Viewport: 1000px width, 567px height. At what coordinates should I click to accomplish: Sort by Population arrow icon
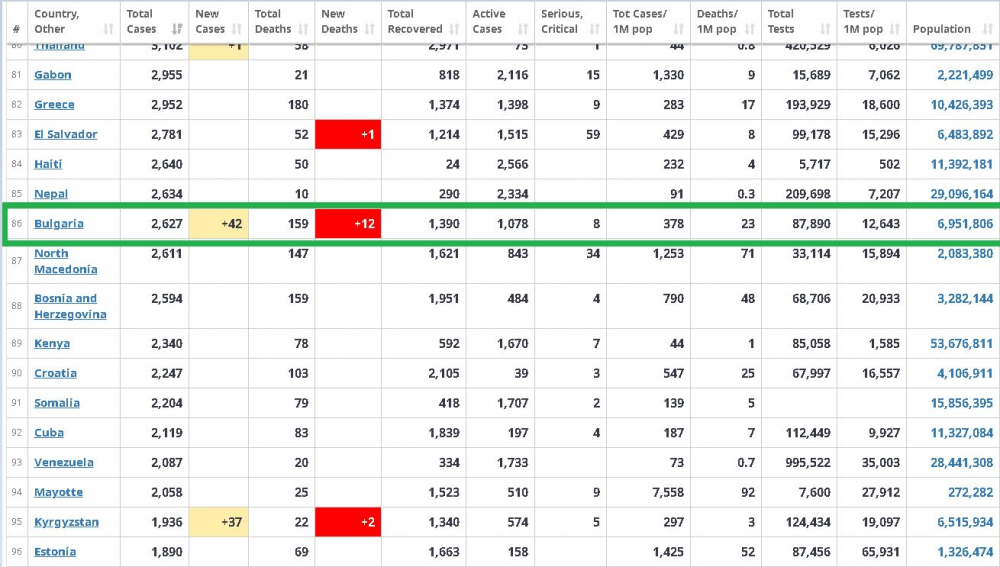tap(988, 29)
